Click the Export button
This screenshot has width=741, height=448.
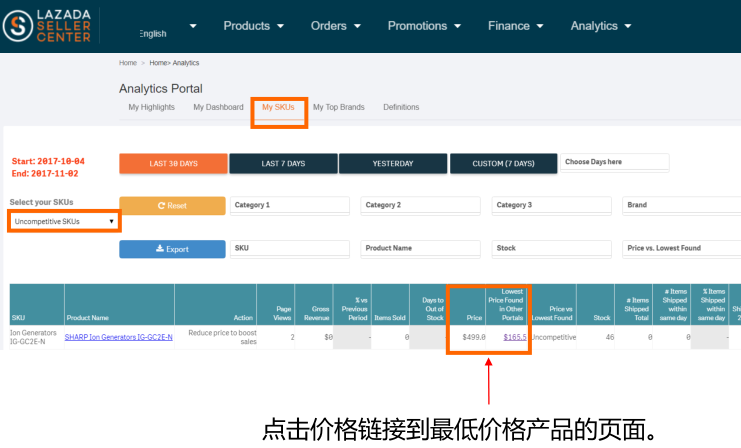(172, 249)
